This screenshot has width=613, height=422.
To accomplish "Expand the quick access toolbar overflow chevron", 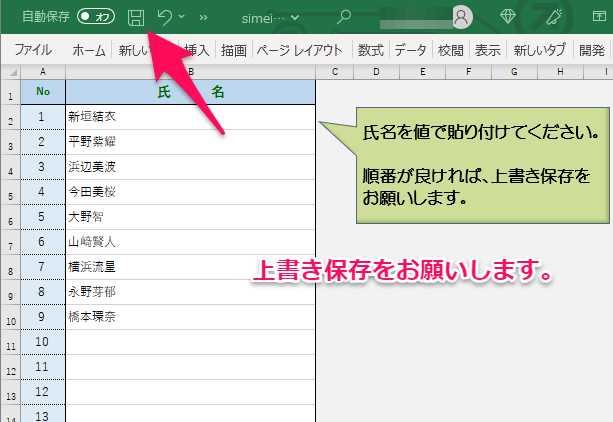I will tap(205, 18).
